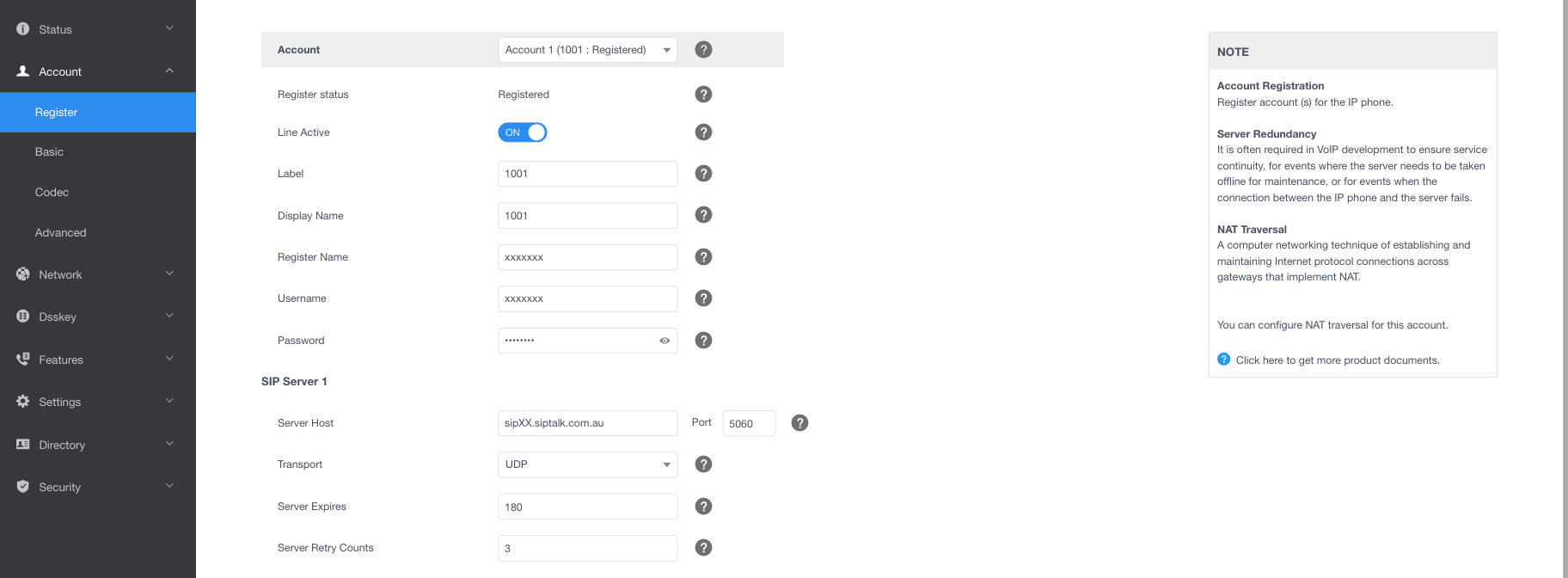The image size is (1568, 578).
Task: Click the Server Host input field
Action: click(x=588, y=423)
